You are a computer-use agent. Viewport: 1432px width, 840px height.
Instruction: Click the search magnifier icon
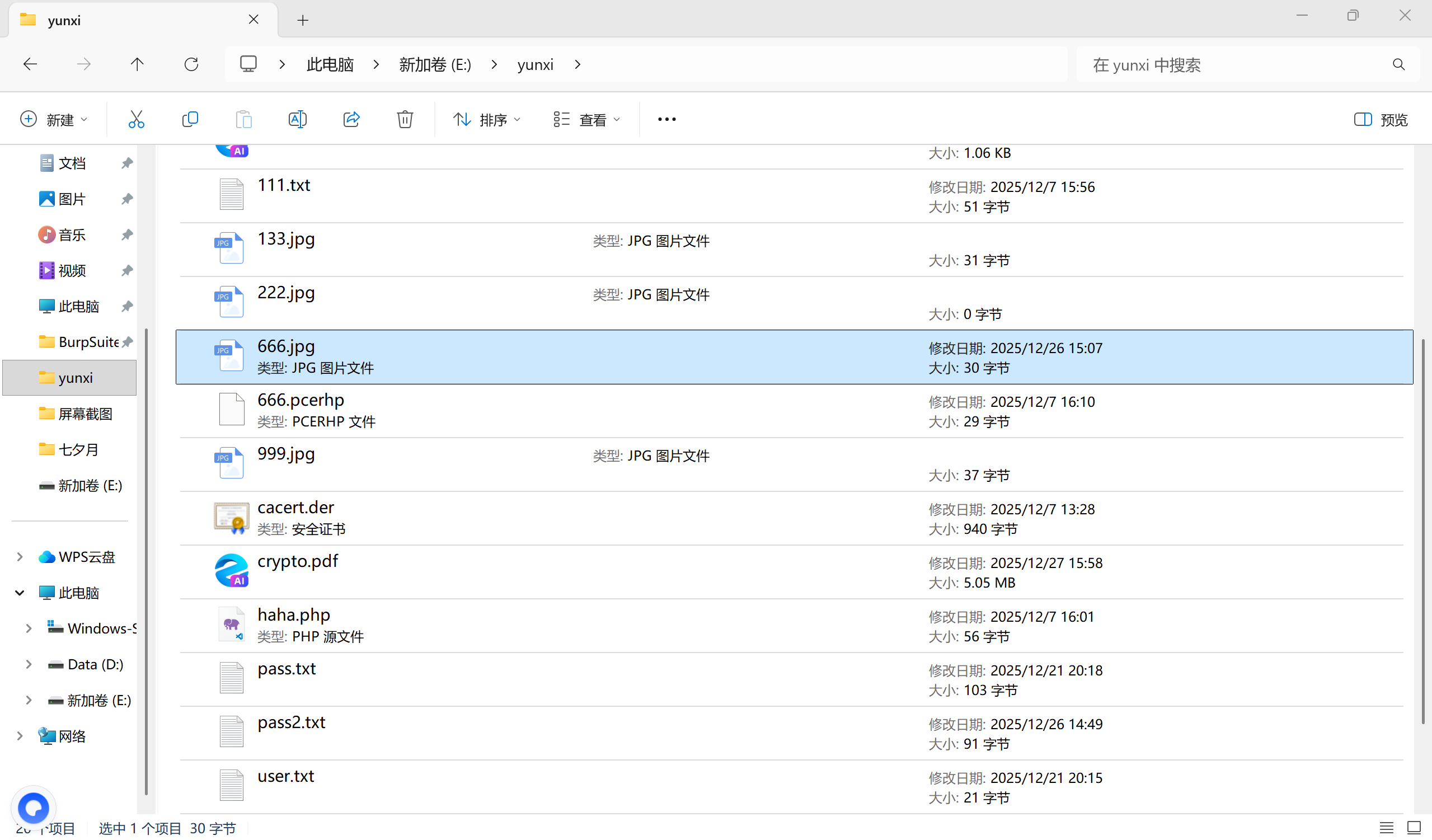1398,65
